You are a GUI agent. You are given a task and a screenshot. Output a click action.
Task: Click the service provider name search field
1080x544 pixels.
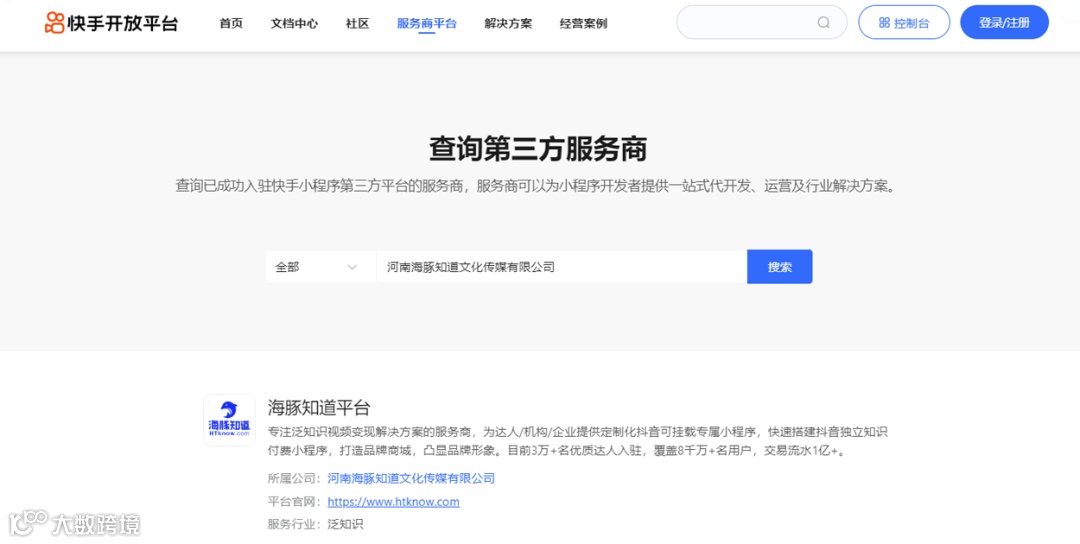click(x=561, y=267)
